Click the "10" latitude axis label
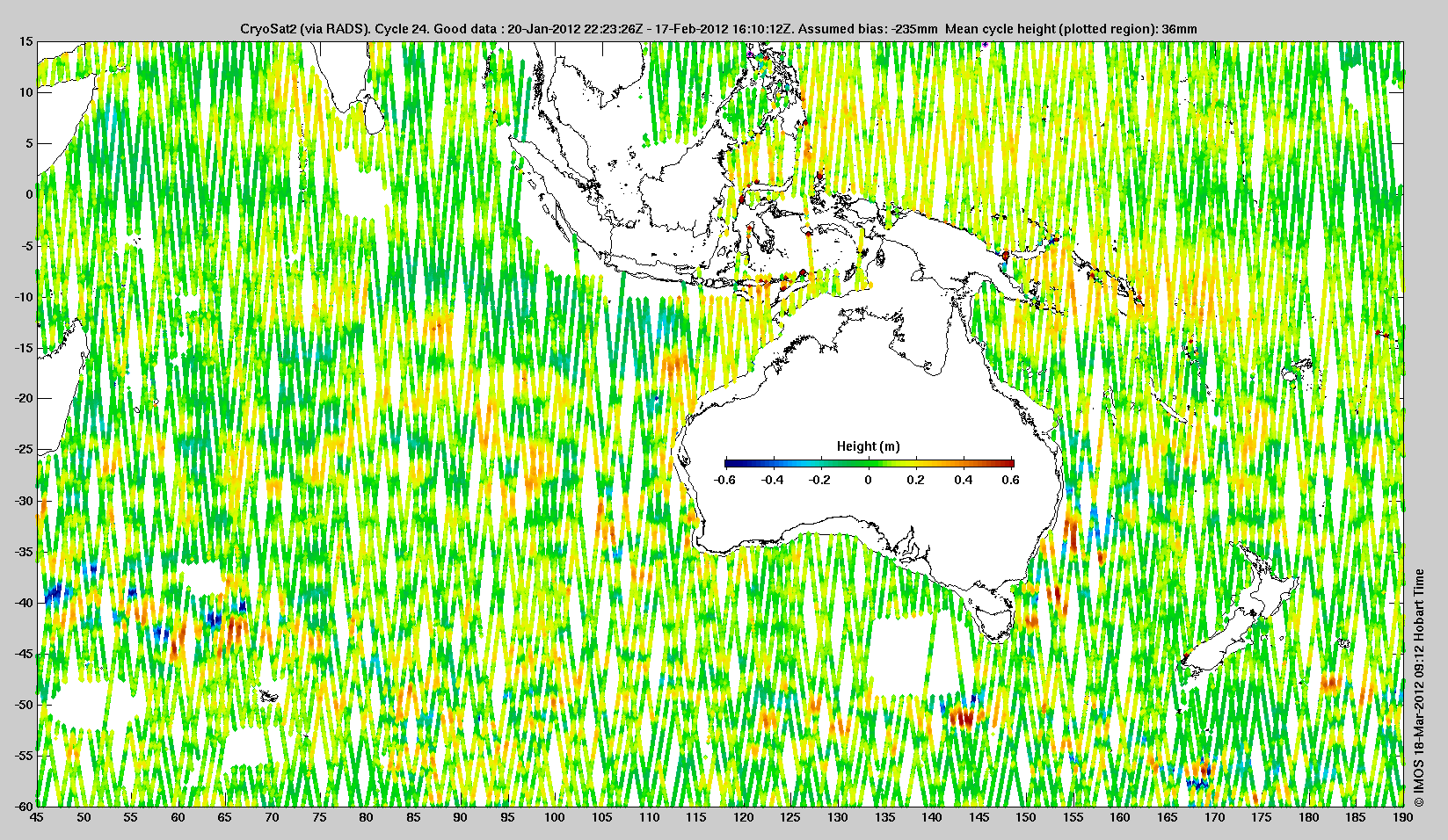 pyautogui.click(x=27, y=92)
